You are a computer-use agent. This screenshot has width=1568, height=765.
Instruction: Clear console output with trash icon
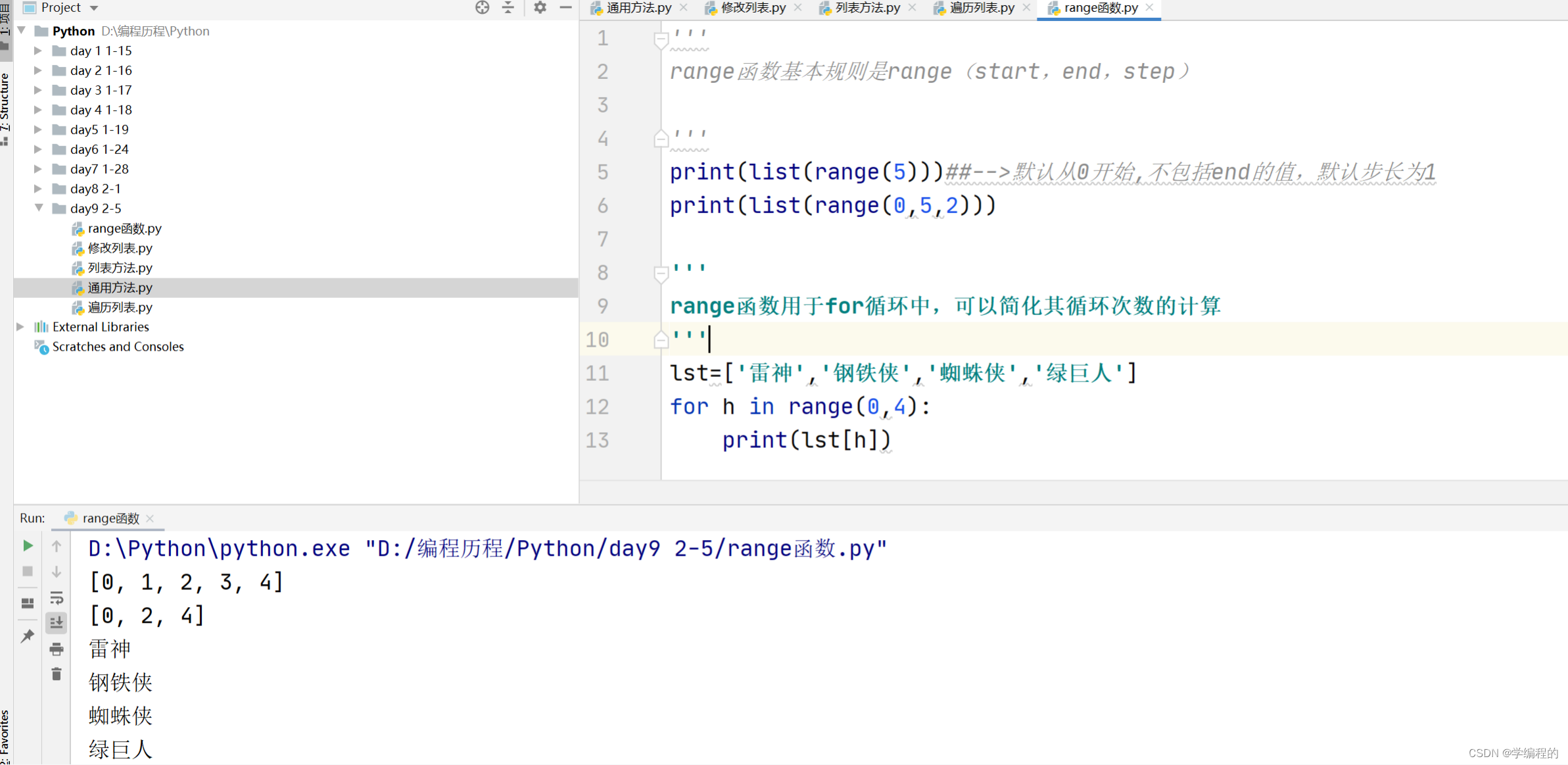click(x=57, y=674)
